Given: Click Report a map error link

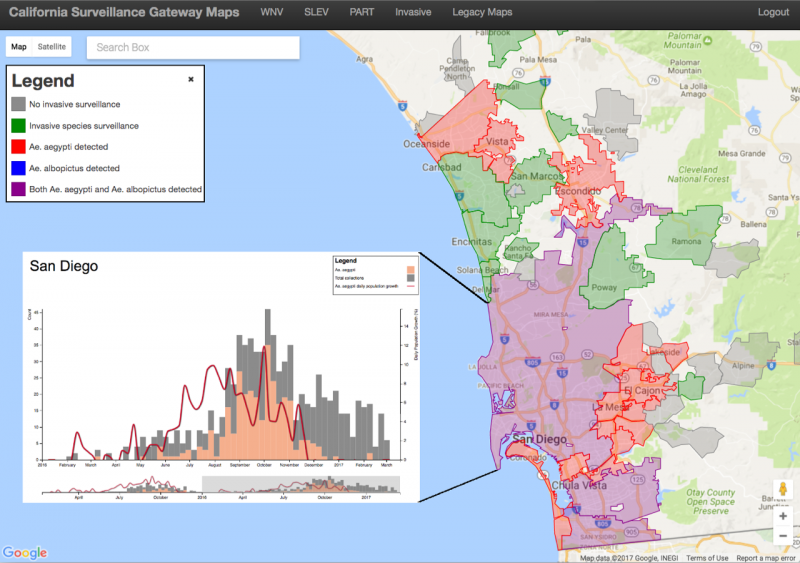Looking at the screenshot, I should (x=765, y=558).
